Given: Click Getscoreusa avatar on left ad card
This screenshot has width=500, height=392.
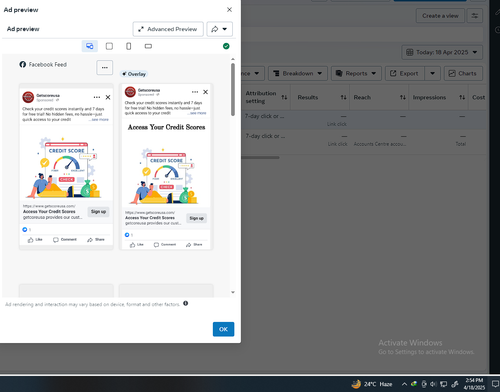Looking at the screenshot, I should [x=28, y=97].
